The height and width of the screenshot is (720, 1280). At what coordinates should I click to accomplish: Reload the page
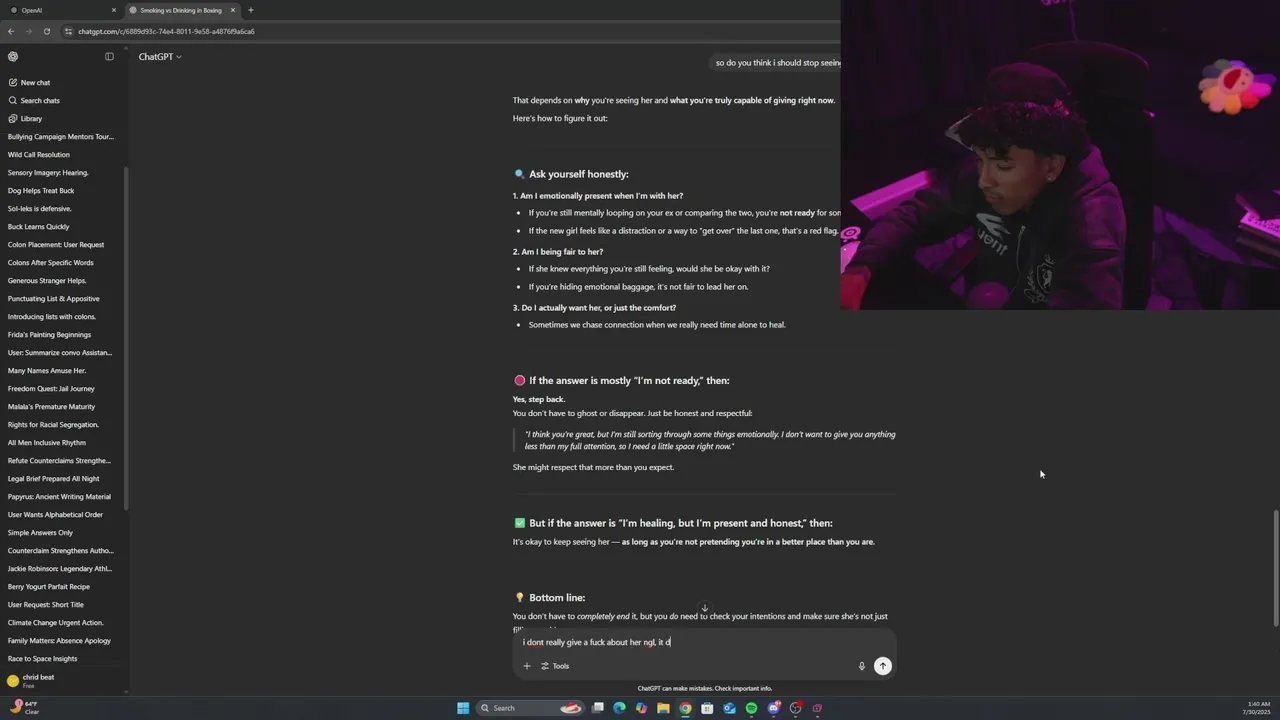point(47,31)
